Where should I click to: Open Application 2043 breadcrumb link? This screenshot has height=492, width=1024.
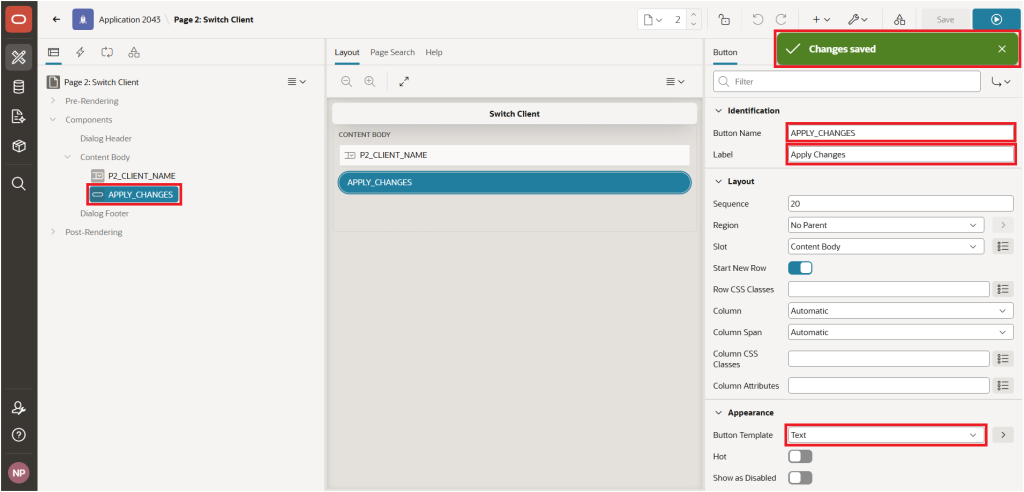(x=131, y=20)
